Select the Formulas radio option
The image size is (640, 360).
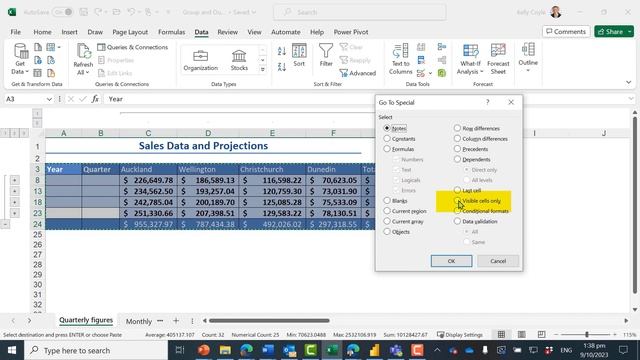399,149
